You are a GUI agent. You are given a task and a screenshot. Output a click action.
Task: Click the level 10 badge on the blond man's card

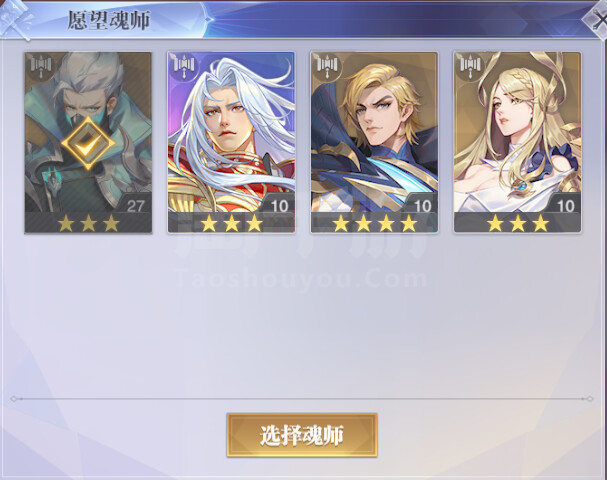(422, 206)
